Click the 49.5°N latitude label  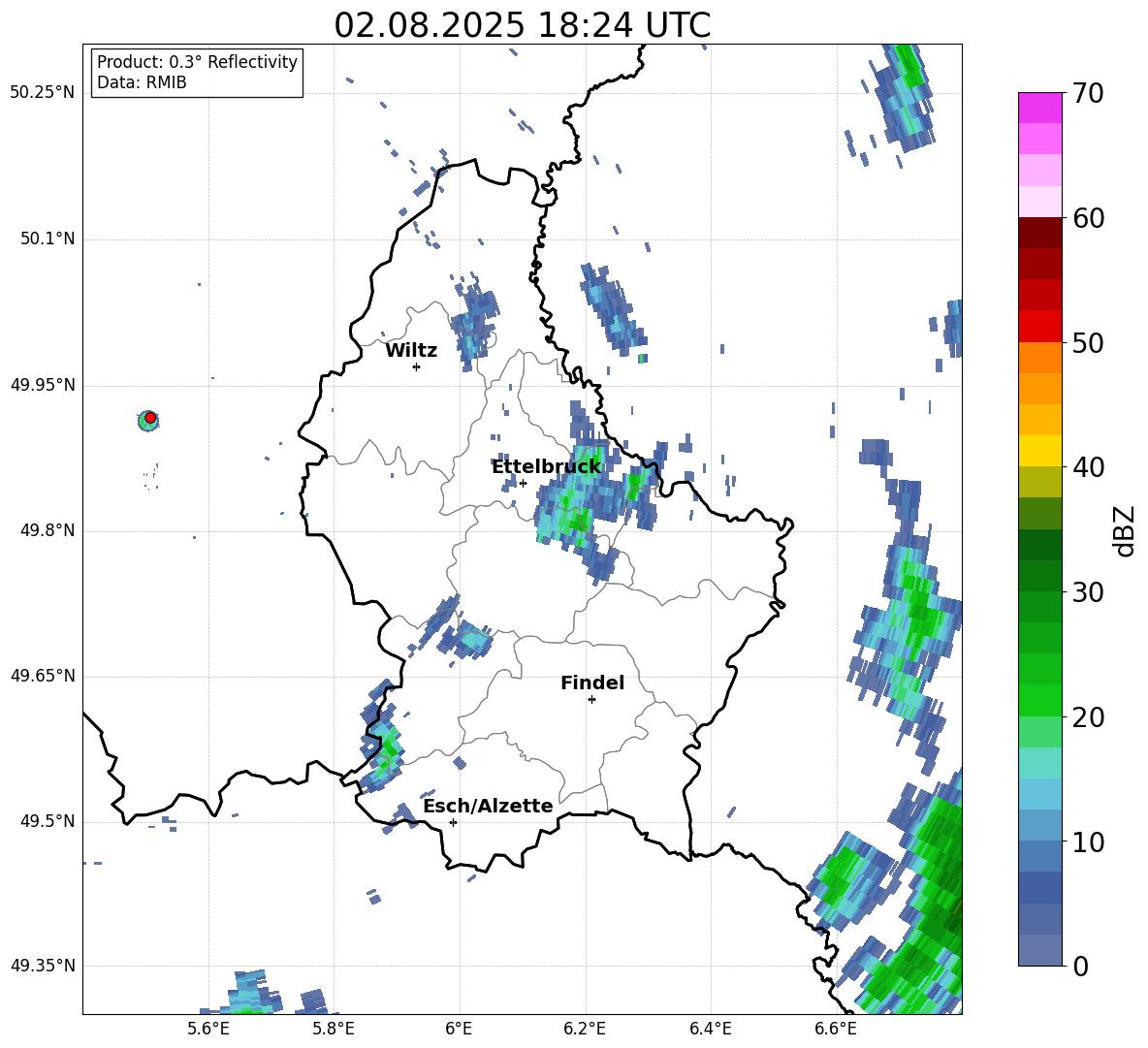(x=47, y=822)
